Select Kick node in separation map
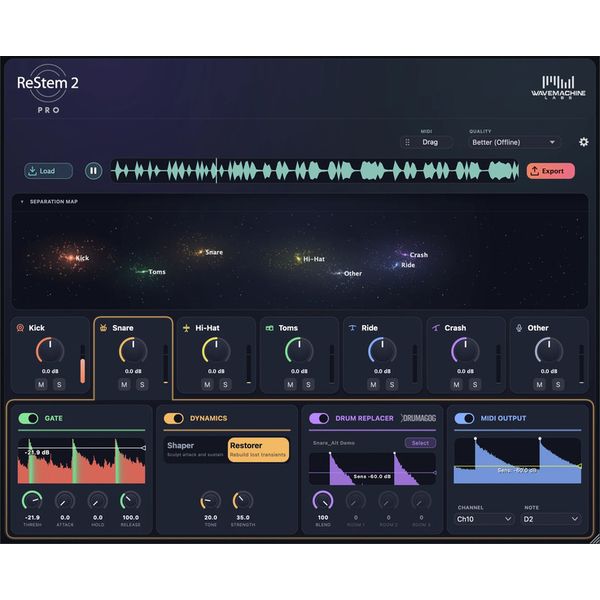The image size is (600, 600). click(71, 258)
